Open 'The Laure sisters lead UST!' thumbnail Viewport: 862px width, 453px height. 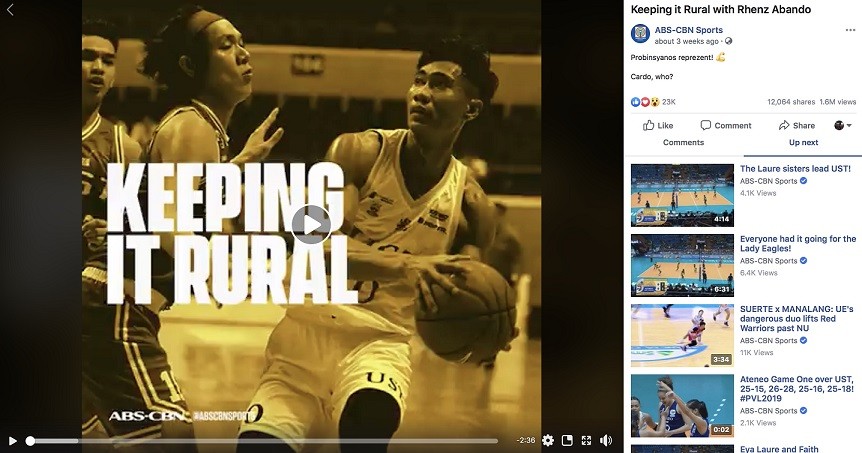pyautogui.click(x=682, y=195)
